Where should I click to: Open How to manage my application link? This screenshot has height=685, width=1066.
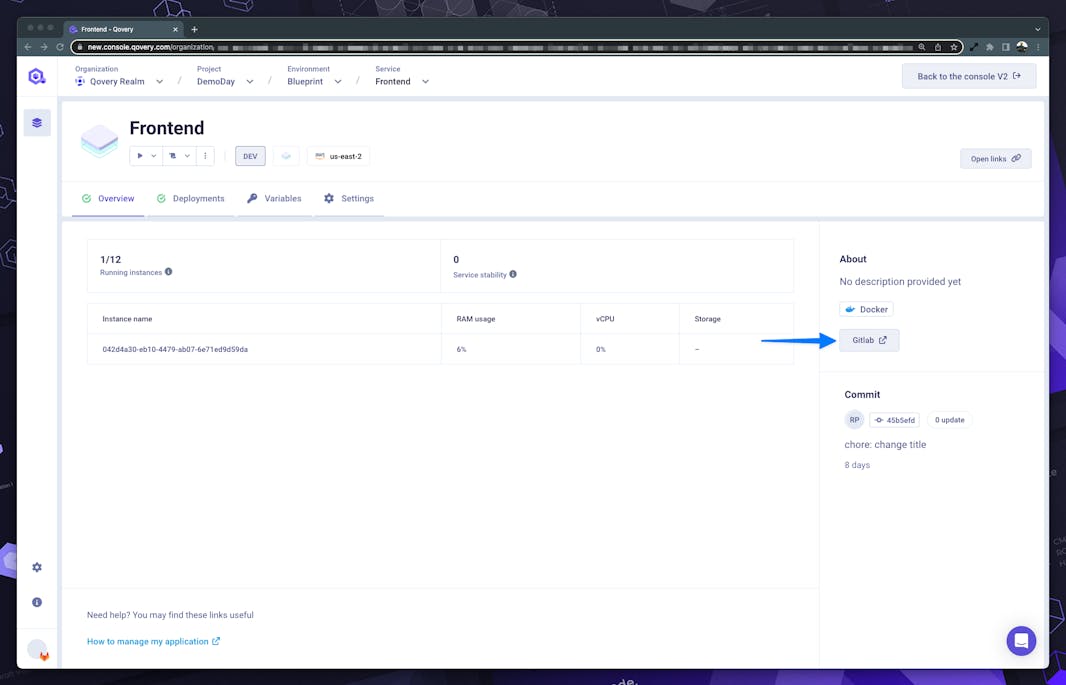pyautogui.click(x=153, y=642)
